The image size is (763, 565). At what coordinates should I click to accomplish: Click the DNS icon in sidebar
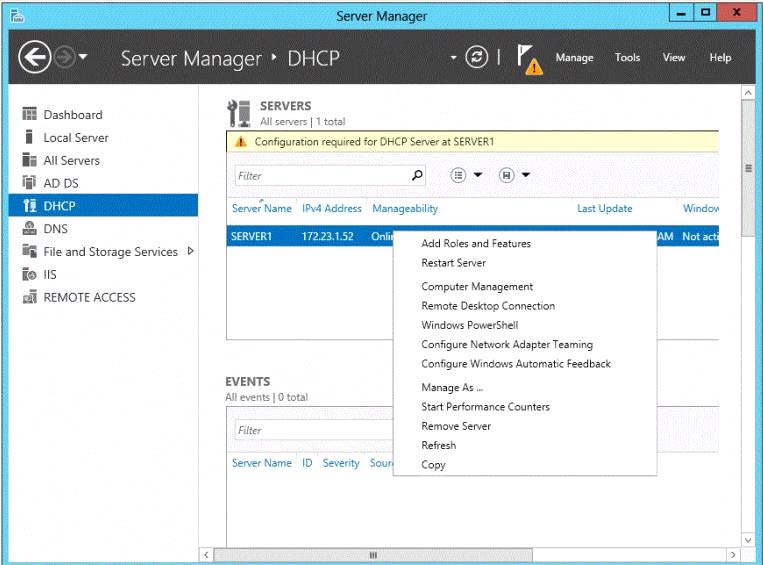pos(29,229)
